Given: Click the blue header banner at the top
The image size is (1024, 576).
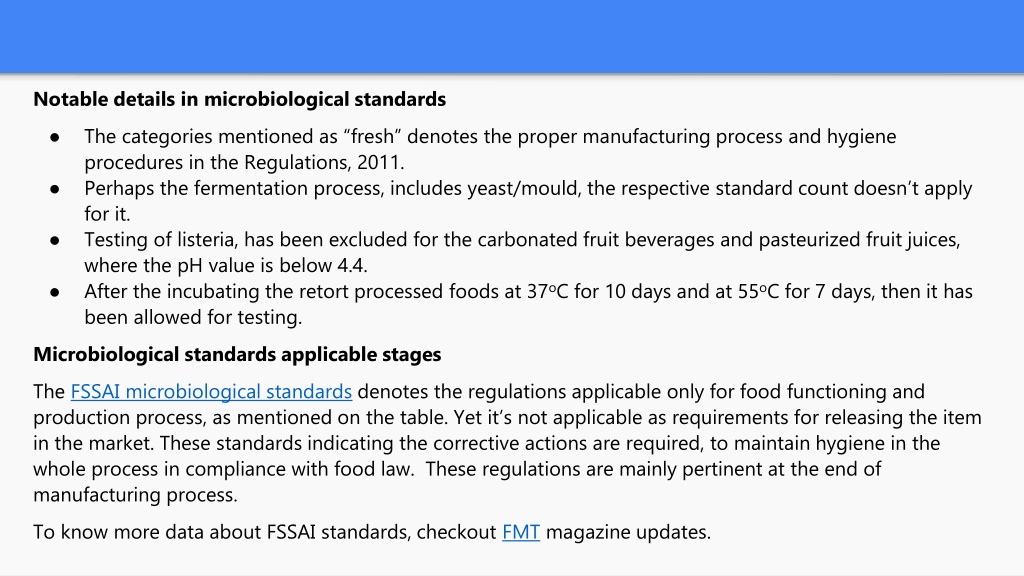Looking at the screenshot, I should pyautogui.click(x=512, y=36).
